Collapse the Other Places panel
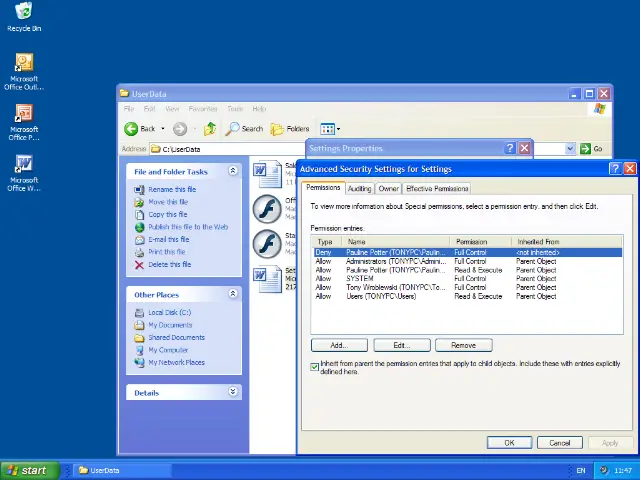The height and width of the screenshot is (480, 640). (x=233, y=294)
